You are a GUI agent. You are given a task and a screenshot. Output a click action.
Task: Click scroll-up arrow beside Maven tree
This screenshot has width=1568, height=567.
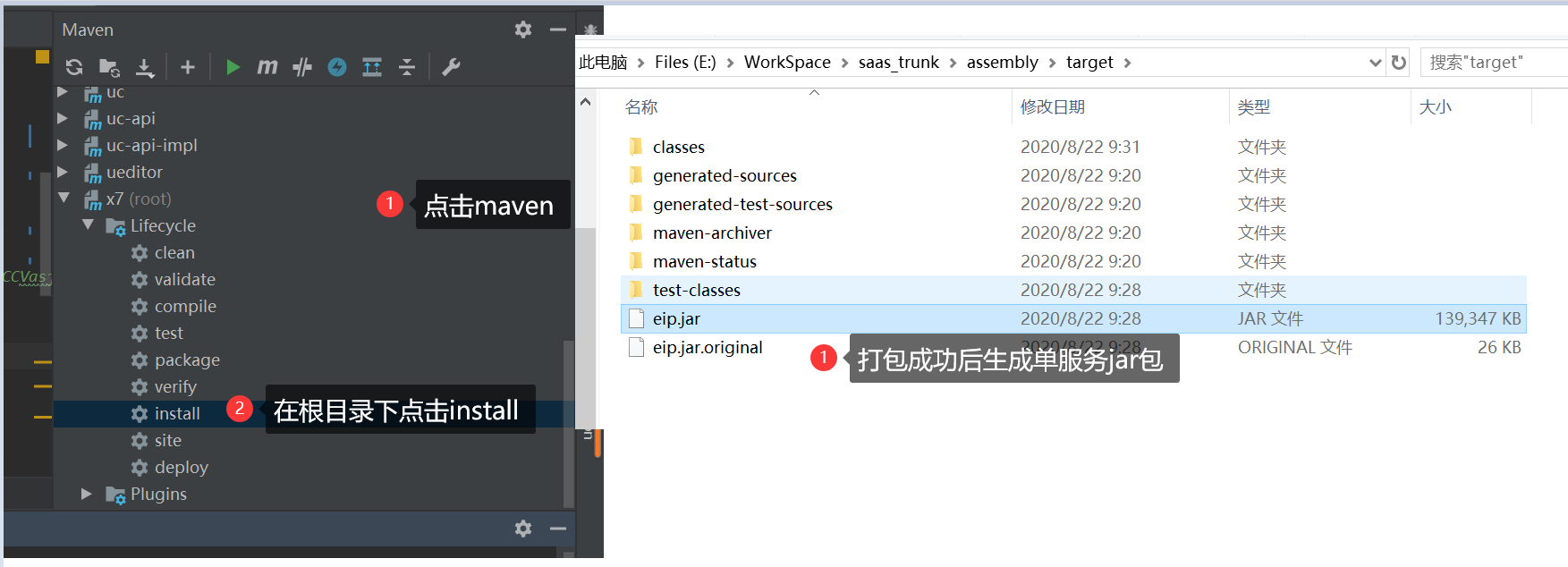(586, 101)
